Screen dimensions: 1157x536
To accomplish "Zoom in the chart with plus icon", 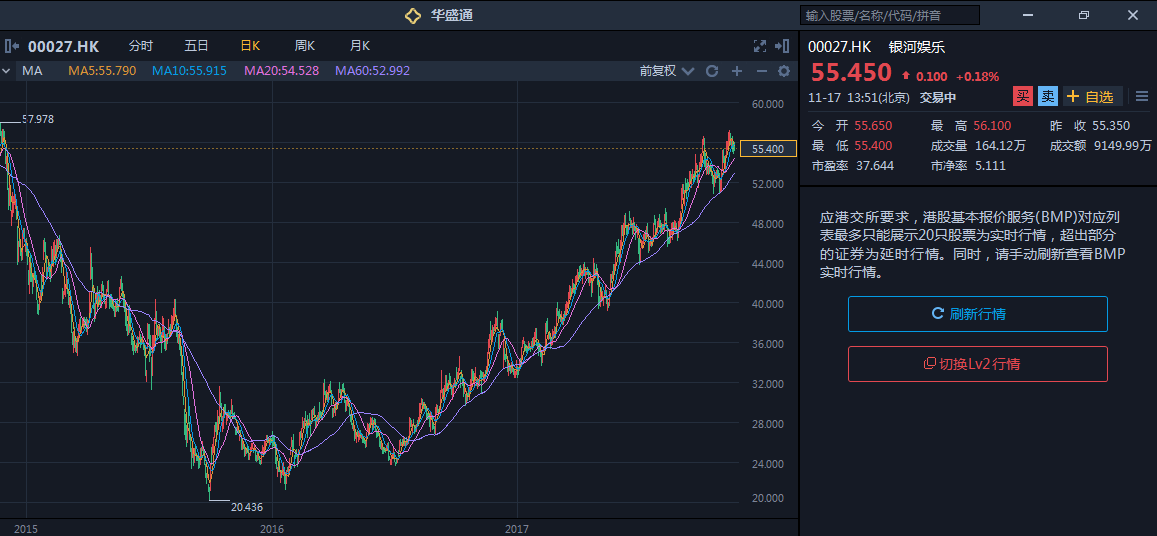I will point(737,71).
